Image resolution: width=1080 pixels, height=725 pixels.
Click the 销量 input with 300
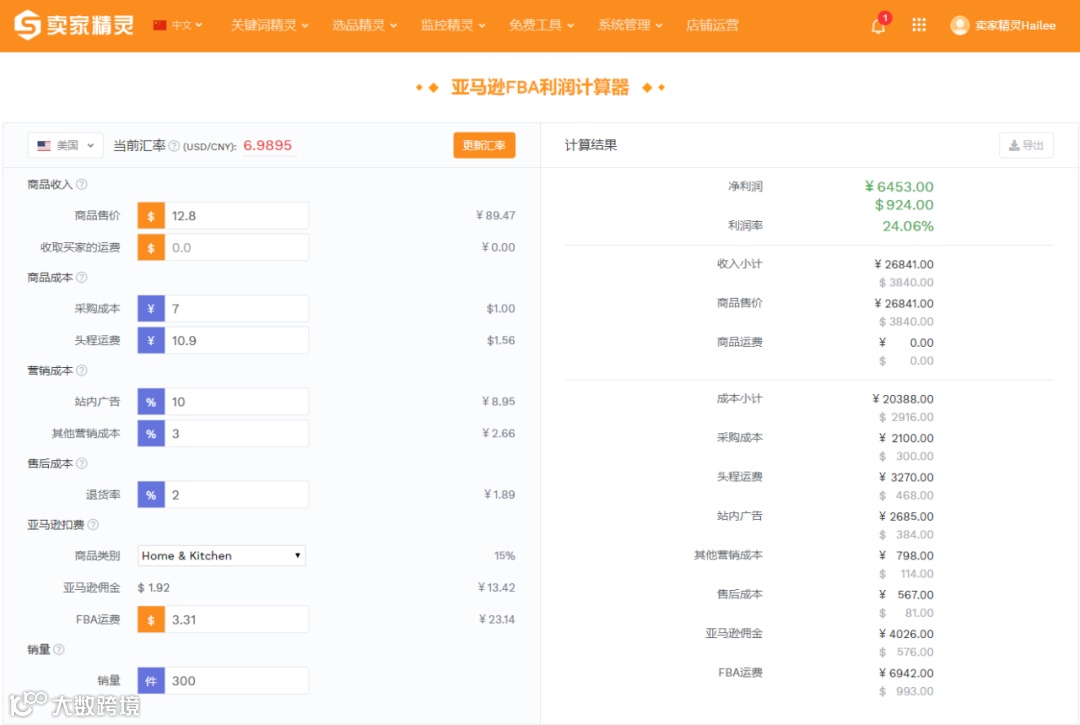(236, 680)
